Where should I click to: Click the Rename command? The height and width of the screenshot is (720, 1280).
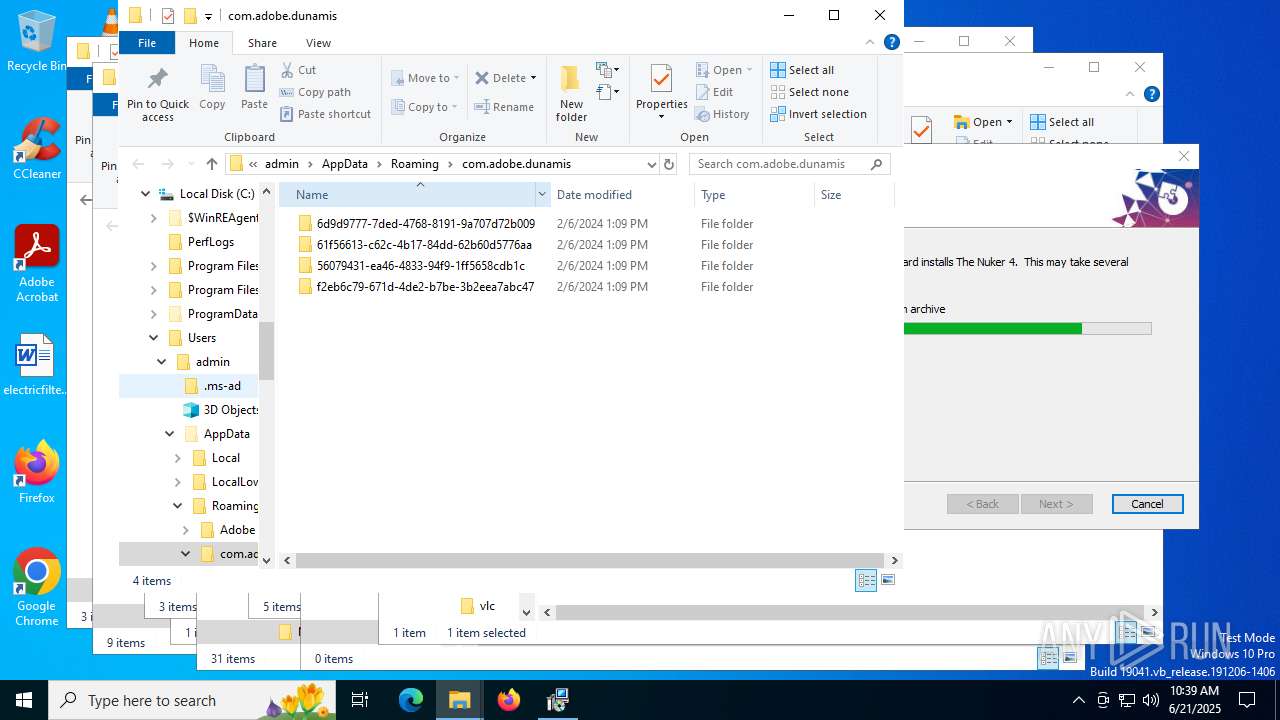click(504, 107)
